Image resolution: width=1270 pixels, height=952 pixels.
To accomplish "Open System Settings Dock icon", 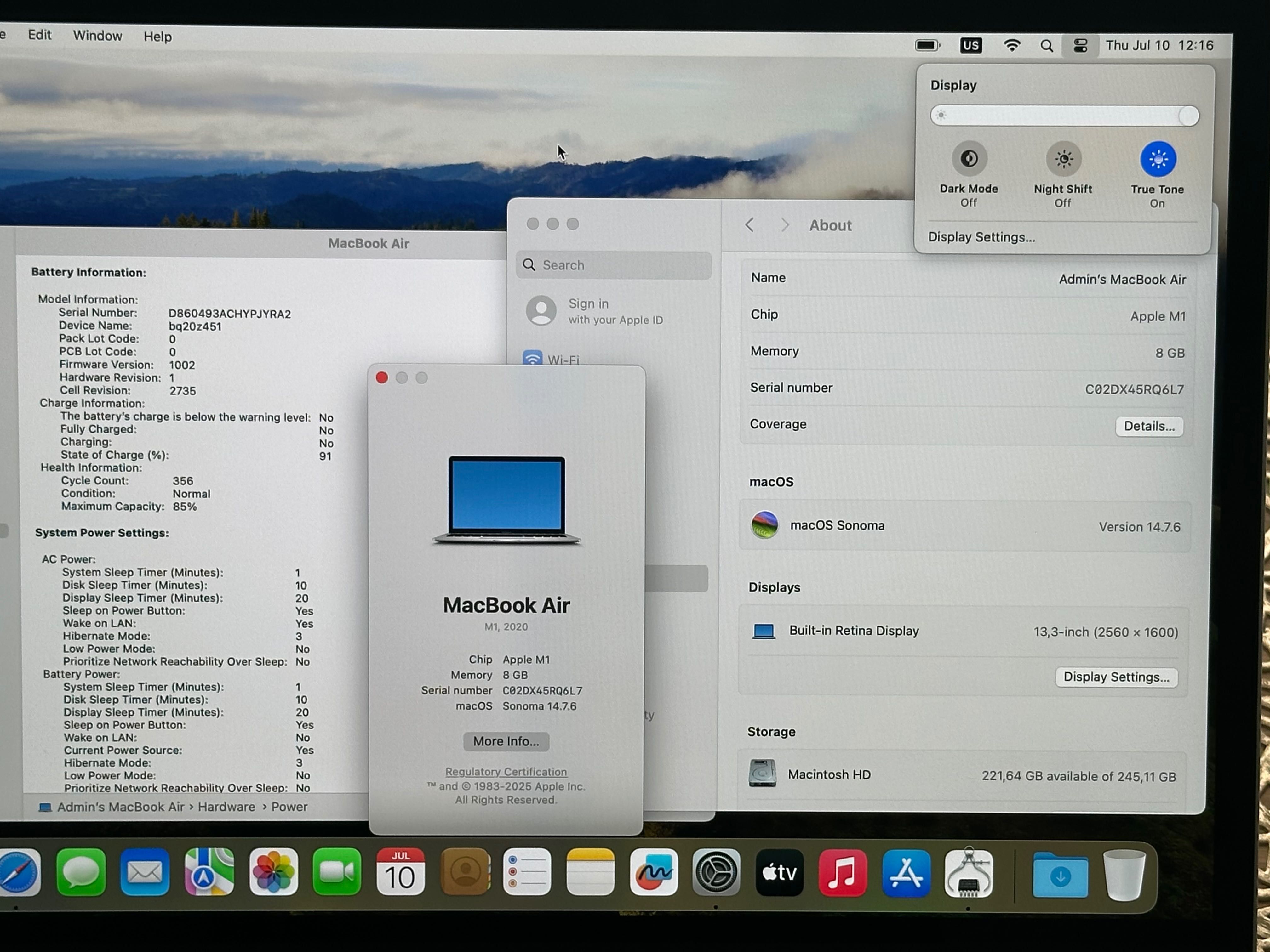I will point(717,873).
